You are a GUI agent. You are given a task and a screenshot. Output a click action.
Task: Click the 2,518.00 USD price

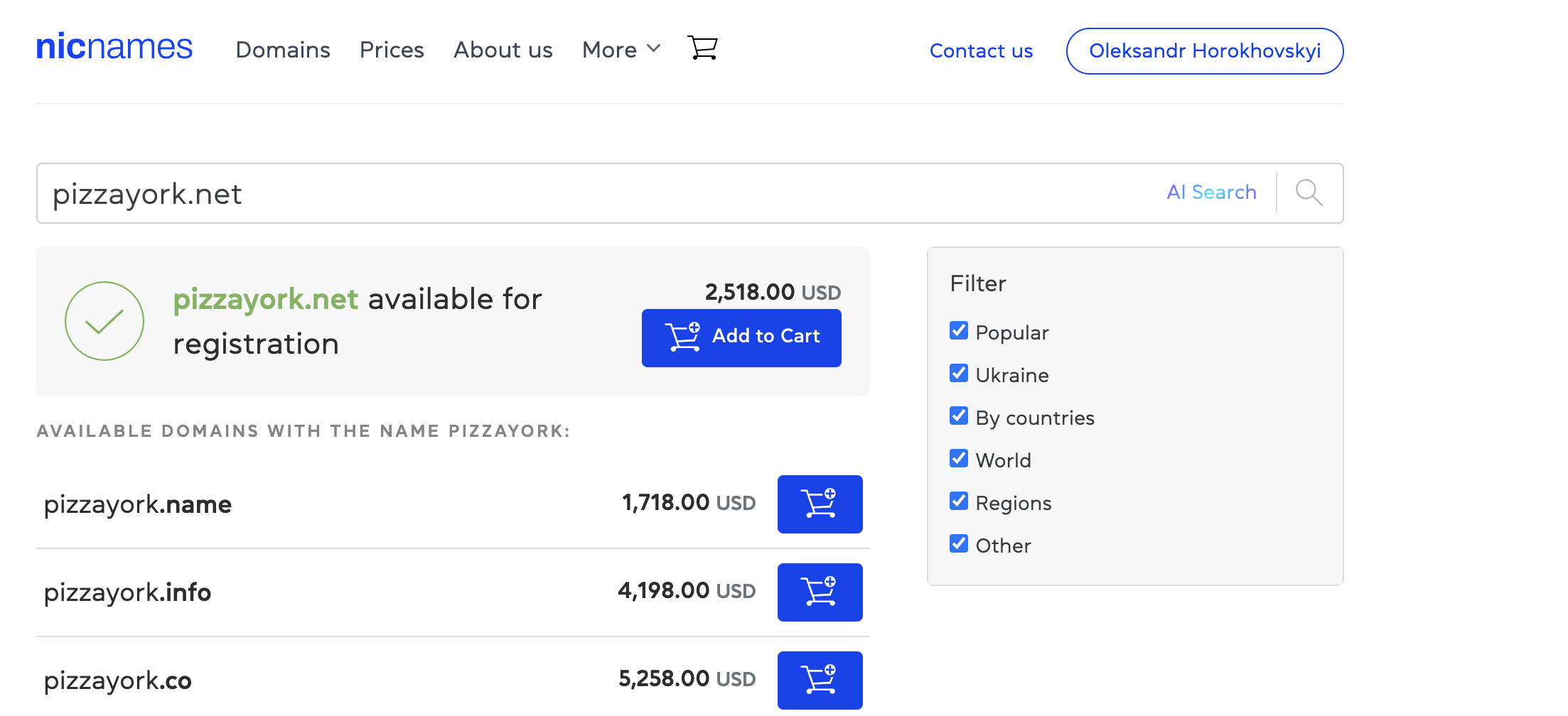(x=773, y=292)
